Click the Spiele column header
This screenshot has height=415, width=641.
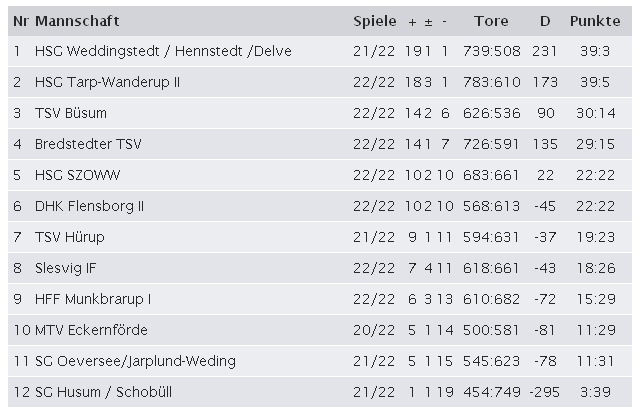point(375,21)
